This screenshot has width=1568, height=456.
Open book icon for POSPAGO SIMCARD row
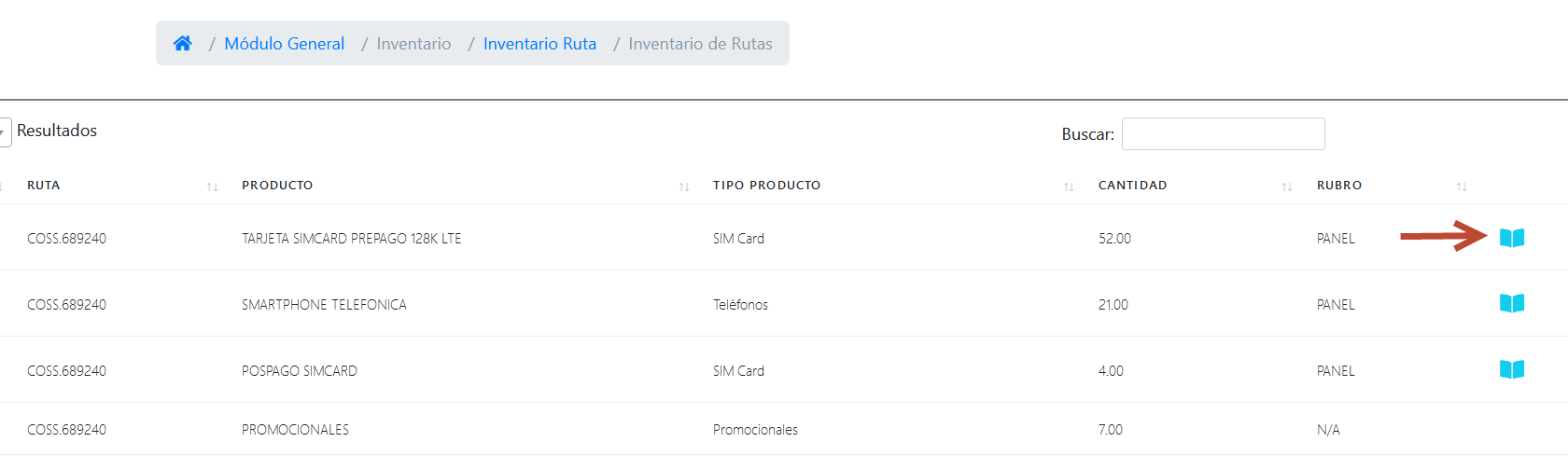click(1512, 369)
